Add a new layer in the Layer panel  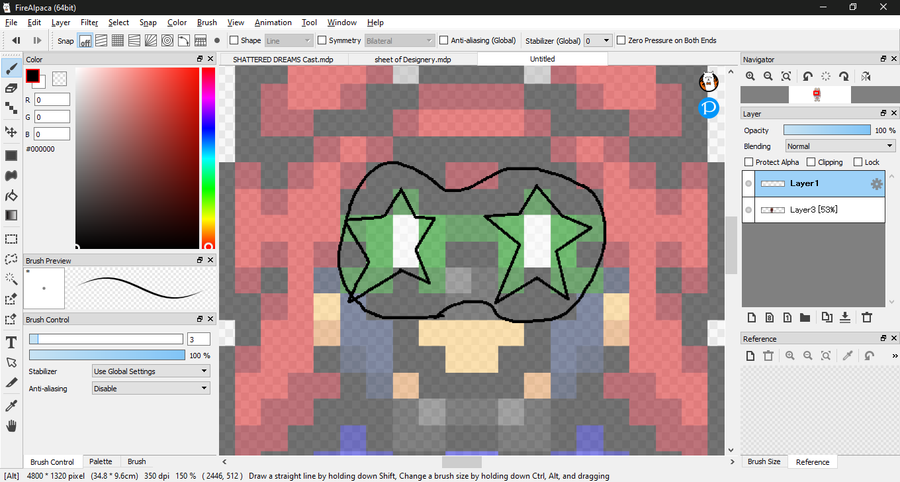(751, 317)
